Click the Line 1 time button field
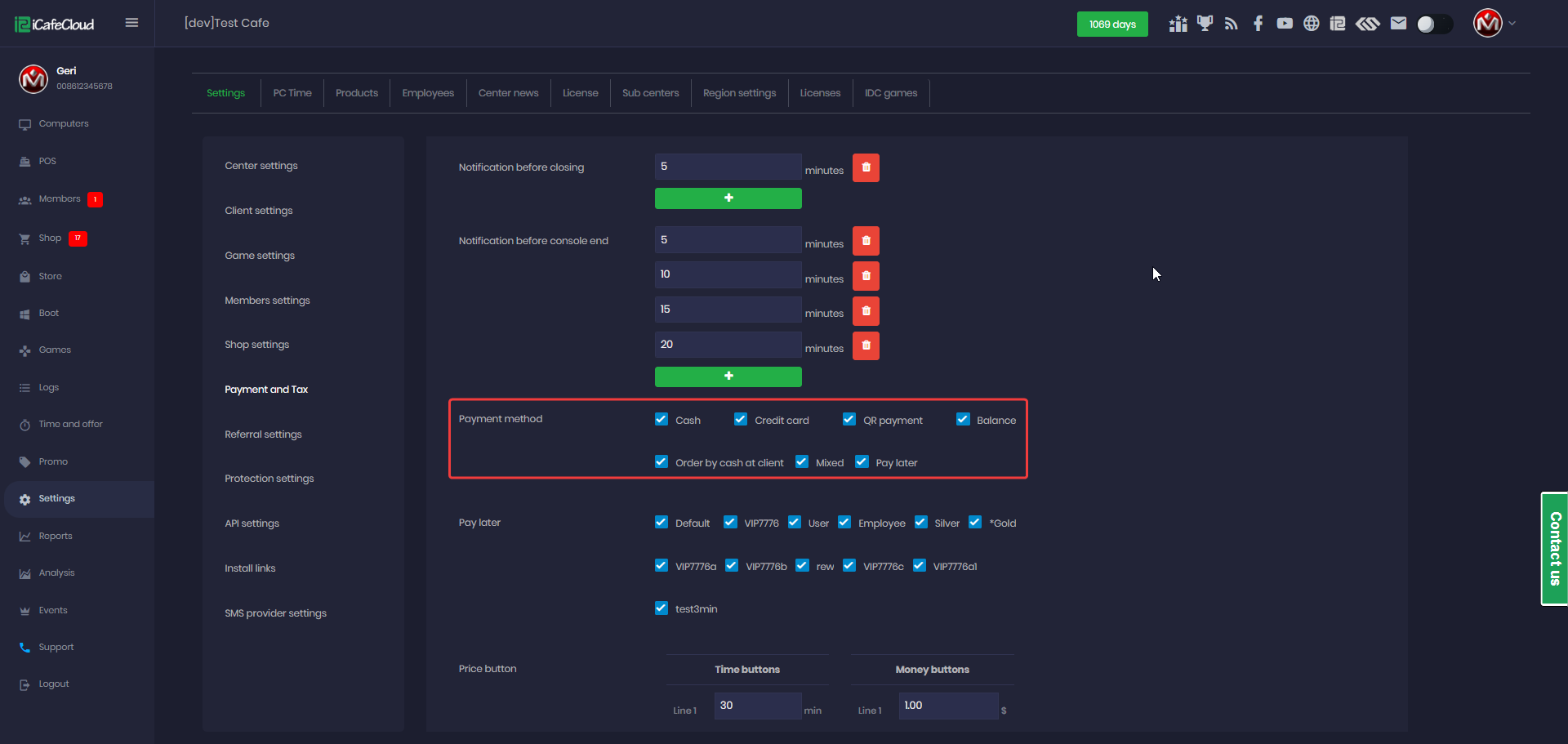This screenshot has height=744, width=1568. pyautogui.click(x=757, y=706)
